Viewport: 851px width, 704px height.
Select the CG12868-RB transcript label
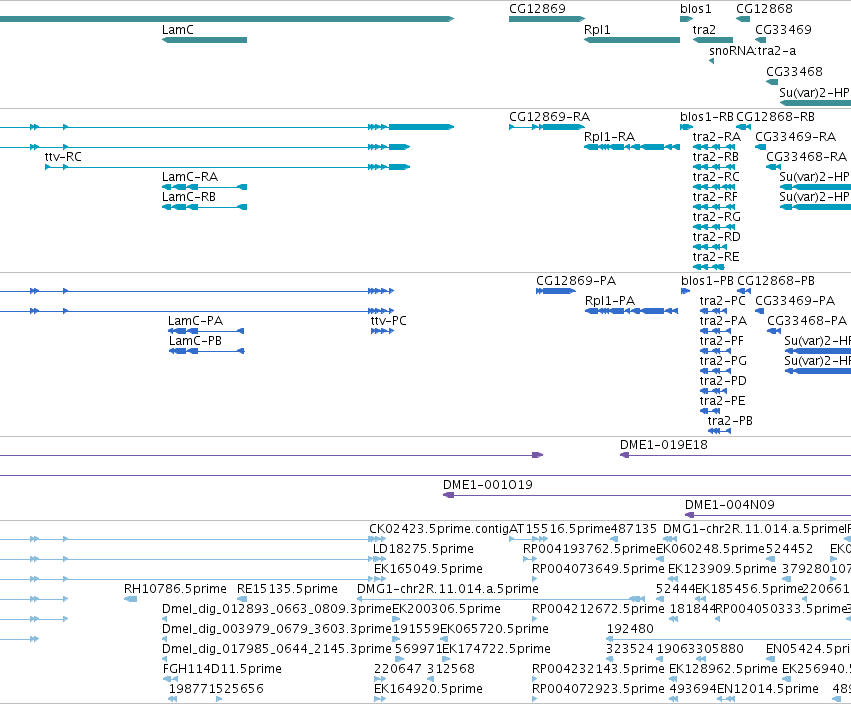775,117
